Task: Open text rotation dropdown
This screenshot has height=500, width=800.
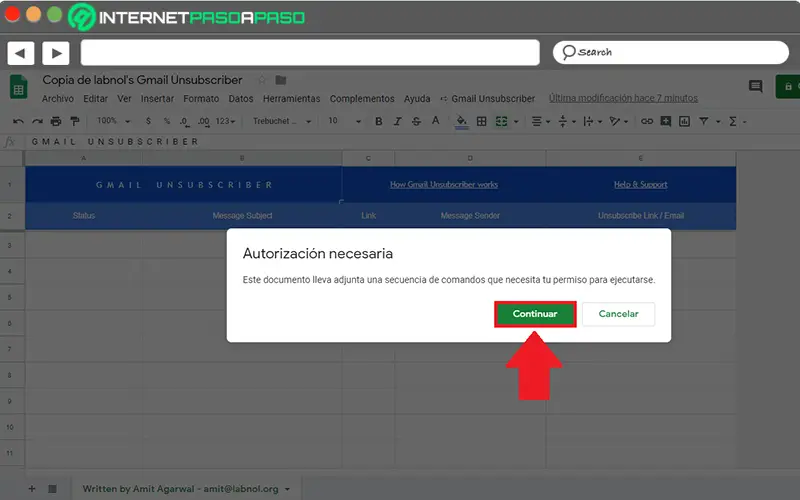Action: tap(618, 121)
